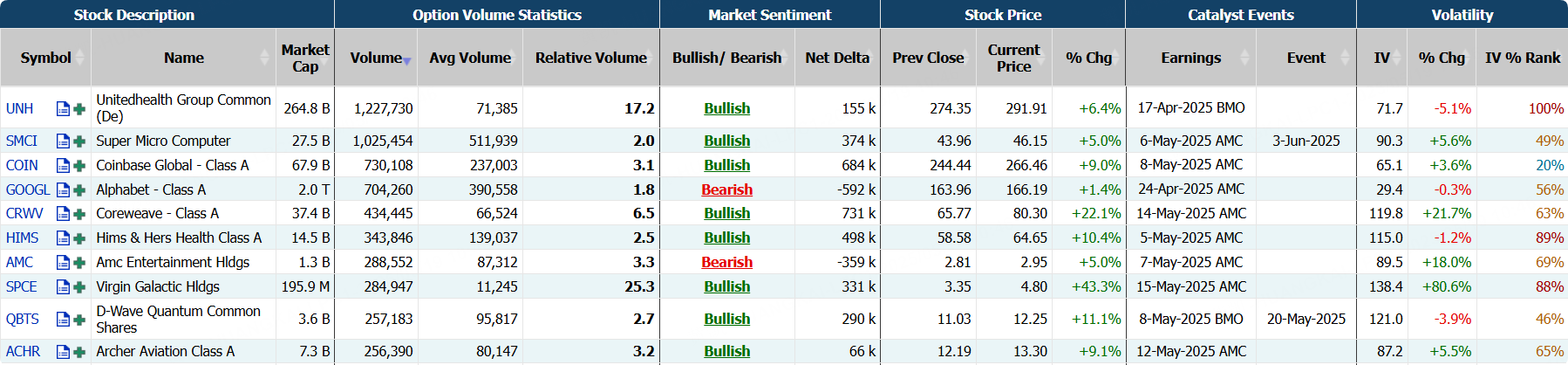Add COIN using the green plus icon

tap(79, 165)
